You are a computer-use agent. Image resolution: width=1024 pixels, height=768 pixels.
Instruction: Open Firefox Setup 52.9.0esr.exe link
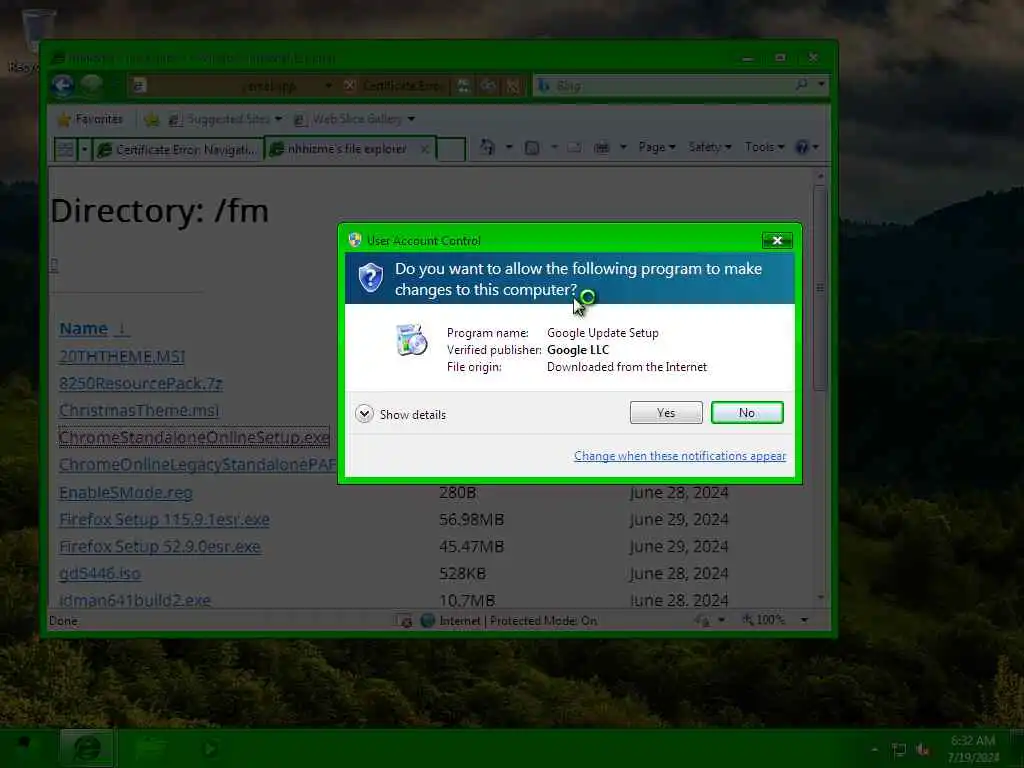click(159, 546)
